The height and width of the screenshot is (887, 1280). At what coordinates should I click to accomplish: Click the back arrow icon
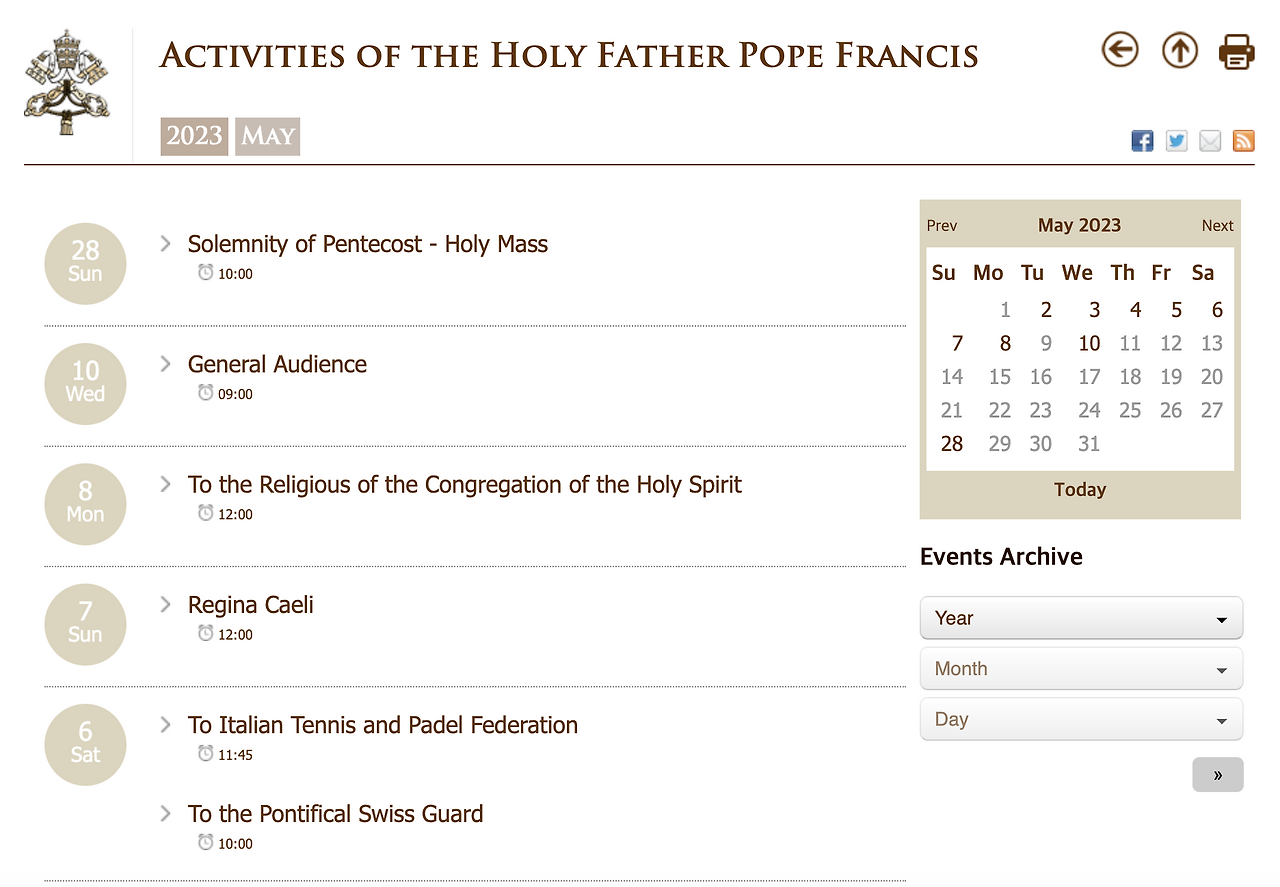coord(1120,49)
